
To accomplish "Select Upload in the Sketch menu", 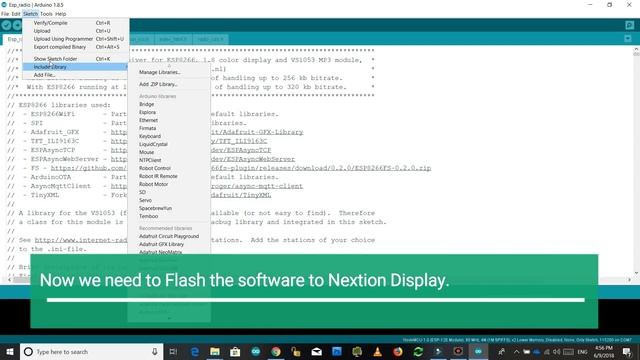I will tap(76, 31).
